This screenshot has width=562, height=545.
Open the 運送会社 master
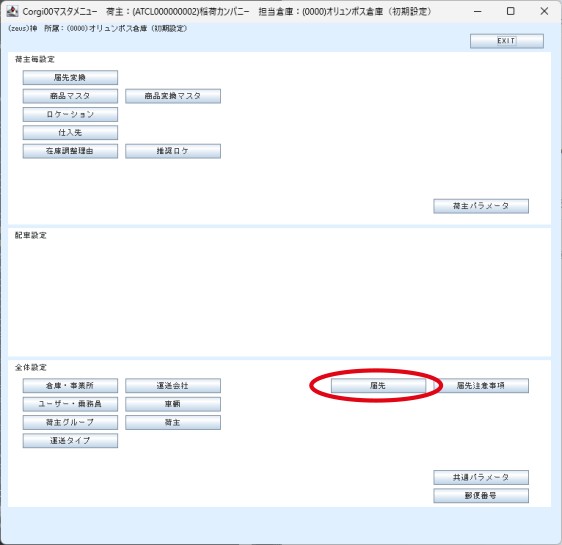[173, 386]
